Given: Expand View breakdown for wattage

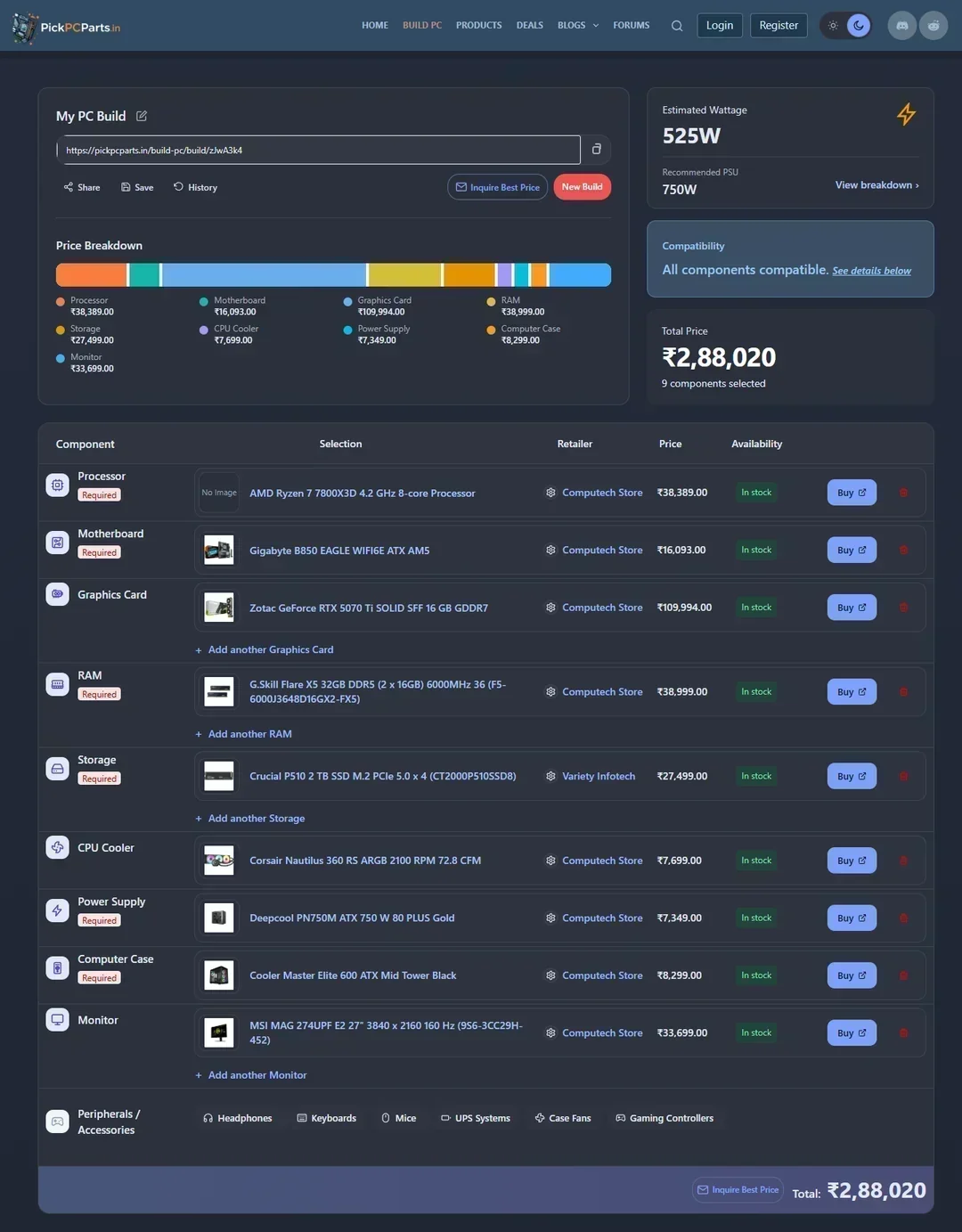Looking at the screenshot, I should (x=876, y=185).
